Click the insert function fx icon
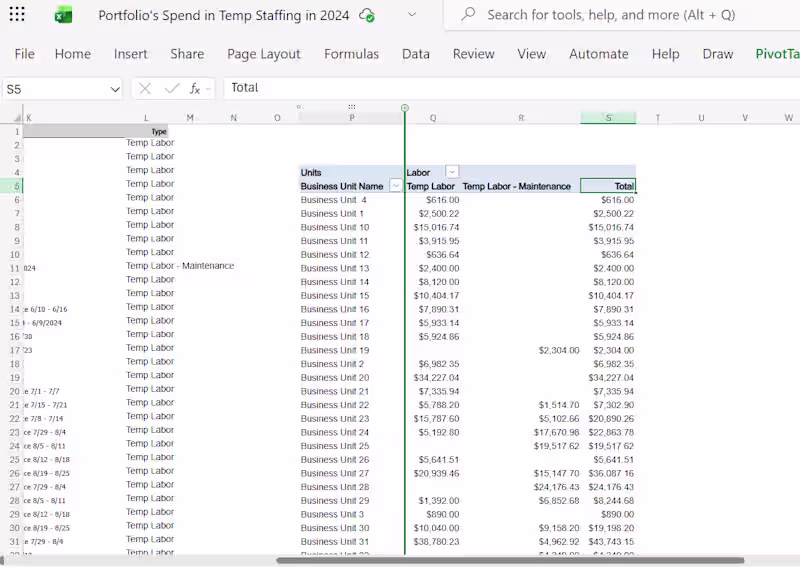800x567 pixels. point(195,89)
